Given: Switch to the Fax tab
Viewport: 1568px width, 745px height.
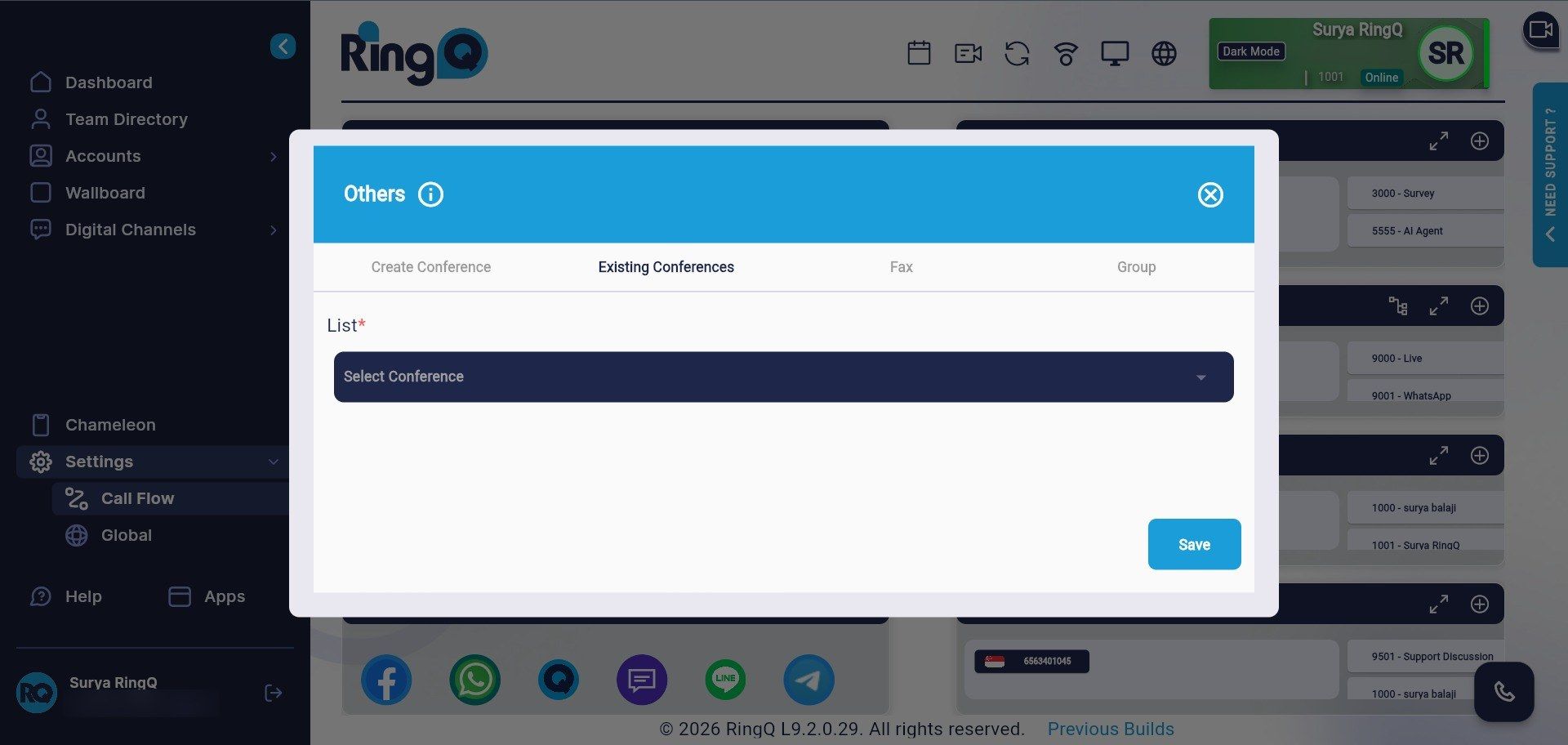Looking at the screenshot, I should coord(902,267).
